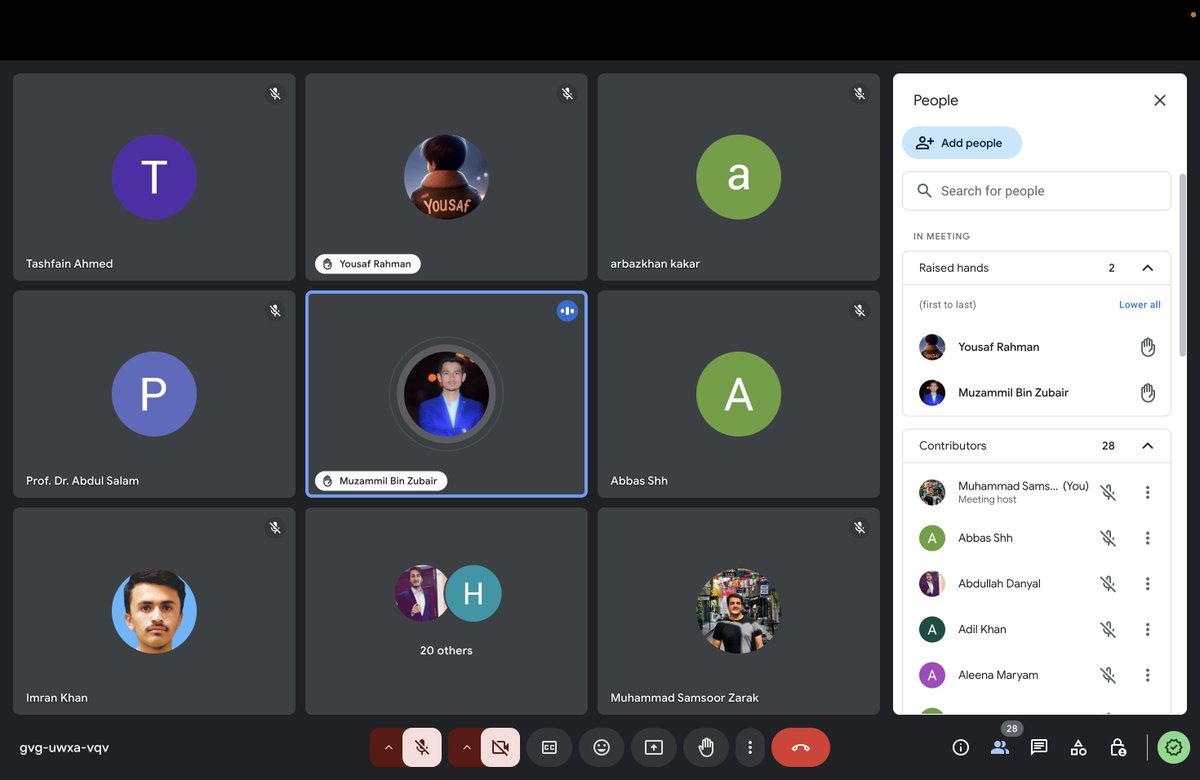Click the Add people button

pyautogui.click(x=962, y=143)
